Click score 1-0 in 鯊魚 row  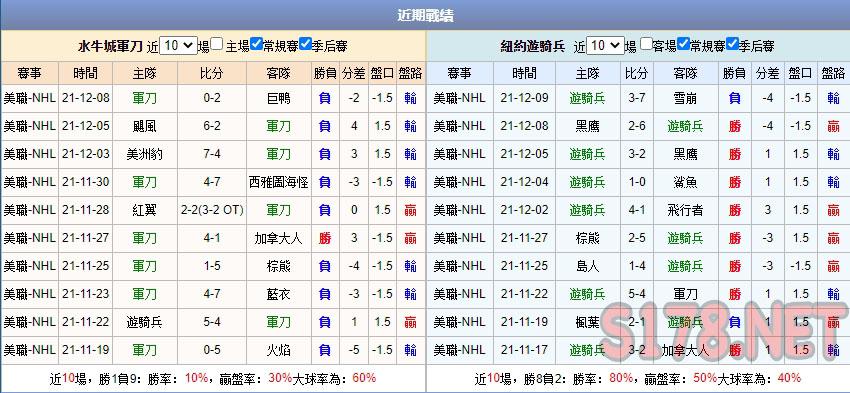coord(636,182)
